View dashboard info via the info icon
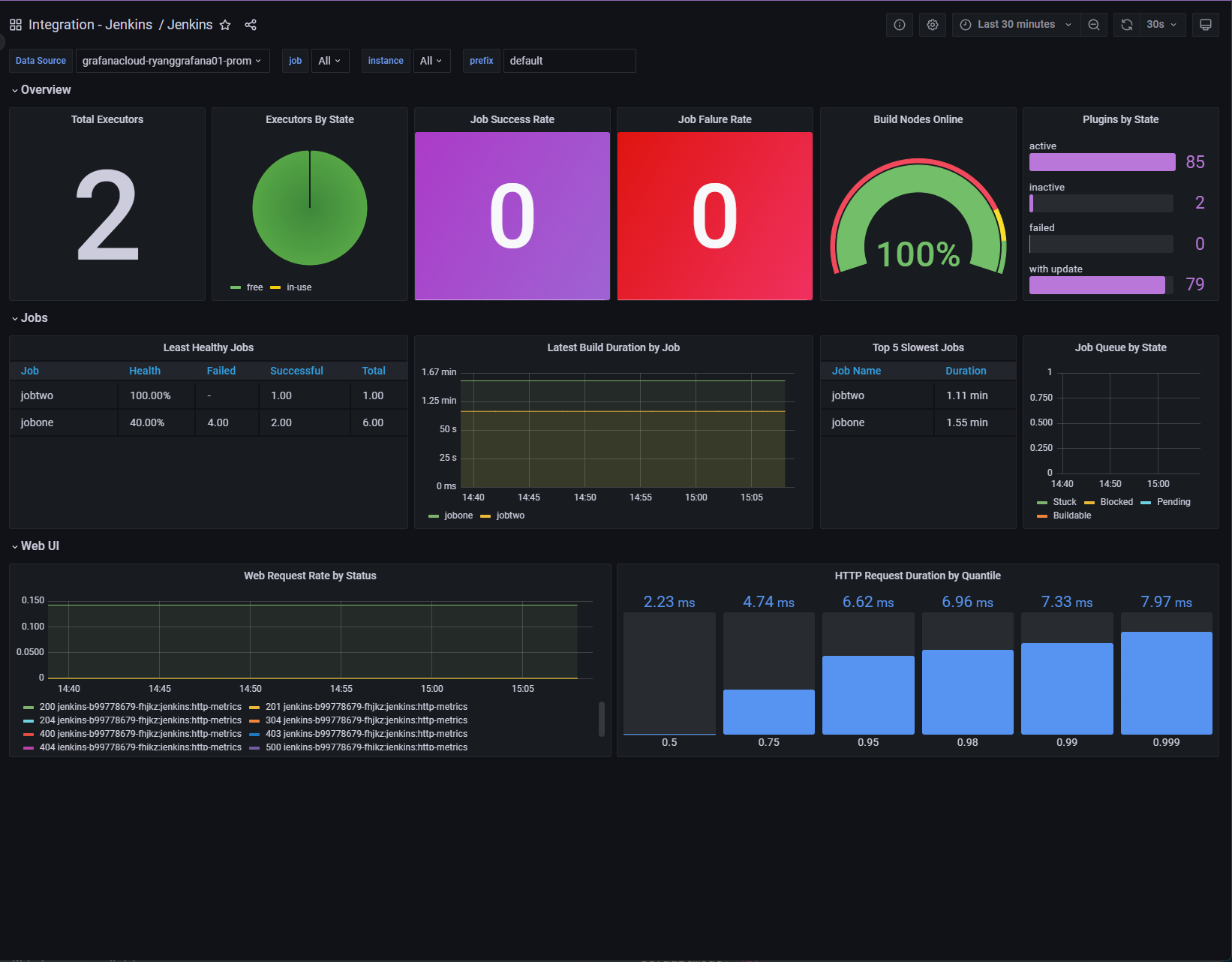Screen dimensions: 1232x962 tap(899, 24)
